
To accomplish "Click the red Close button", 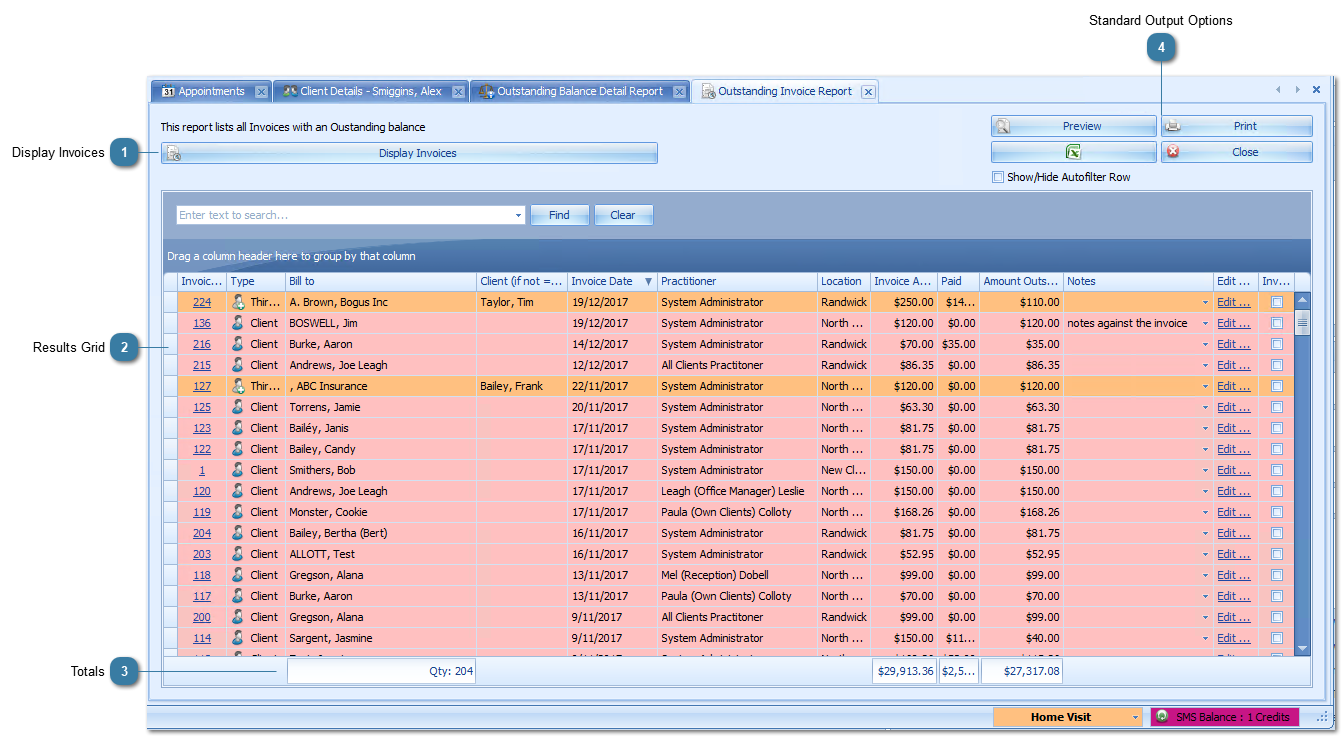I will (x=1237, y=152).
